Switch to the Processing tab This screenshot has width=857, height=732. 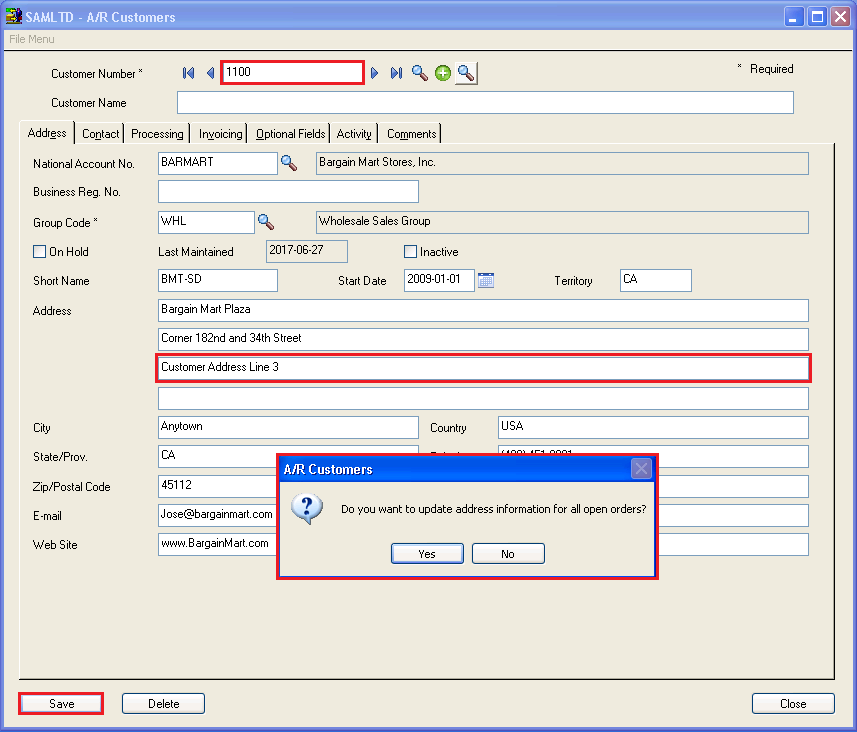click(157, 134)
